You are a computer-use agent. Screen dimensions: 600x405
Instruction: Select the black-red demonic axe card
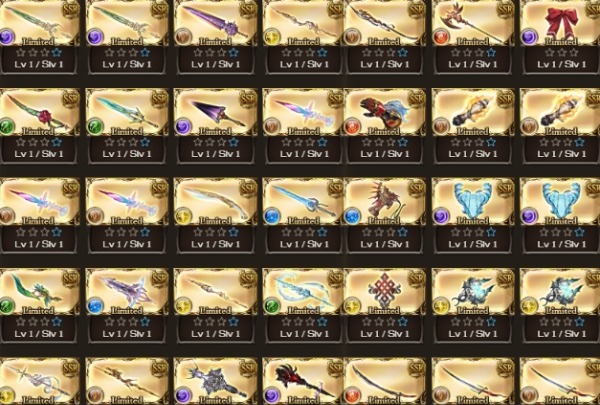point(303,381)
